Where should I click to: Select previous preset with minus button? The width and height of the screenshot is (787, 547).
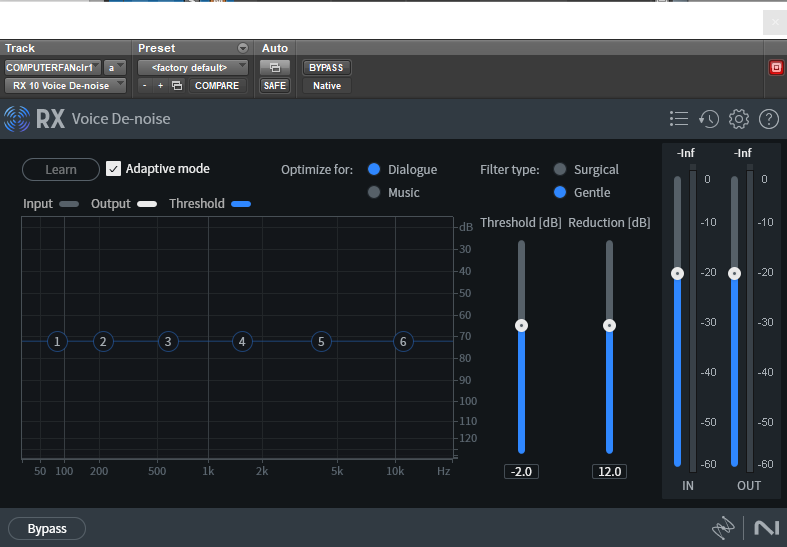coord(145,86)
